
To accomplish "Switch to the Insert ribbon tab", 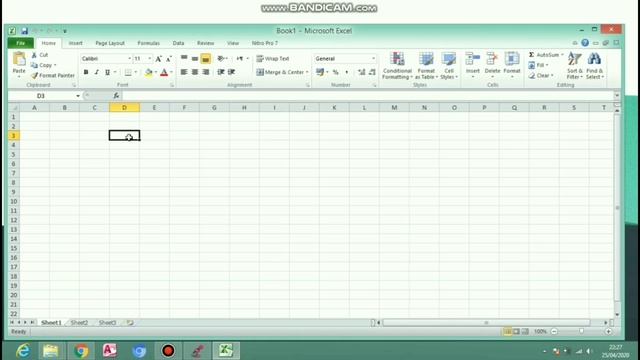I will pos(76,43).
